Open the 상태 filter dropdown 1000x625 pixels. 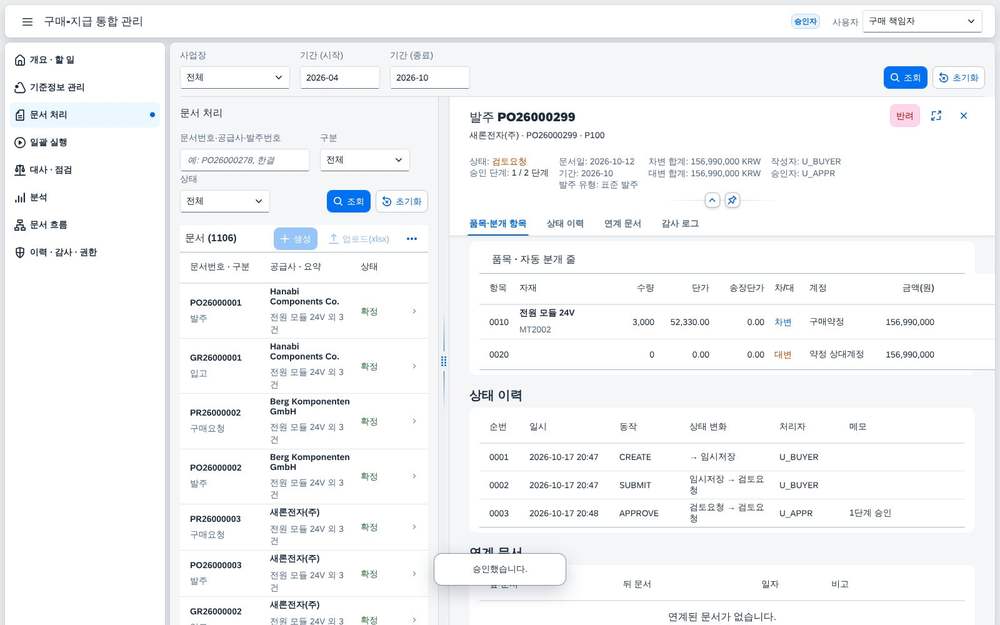coord(224,201)
